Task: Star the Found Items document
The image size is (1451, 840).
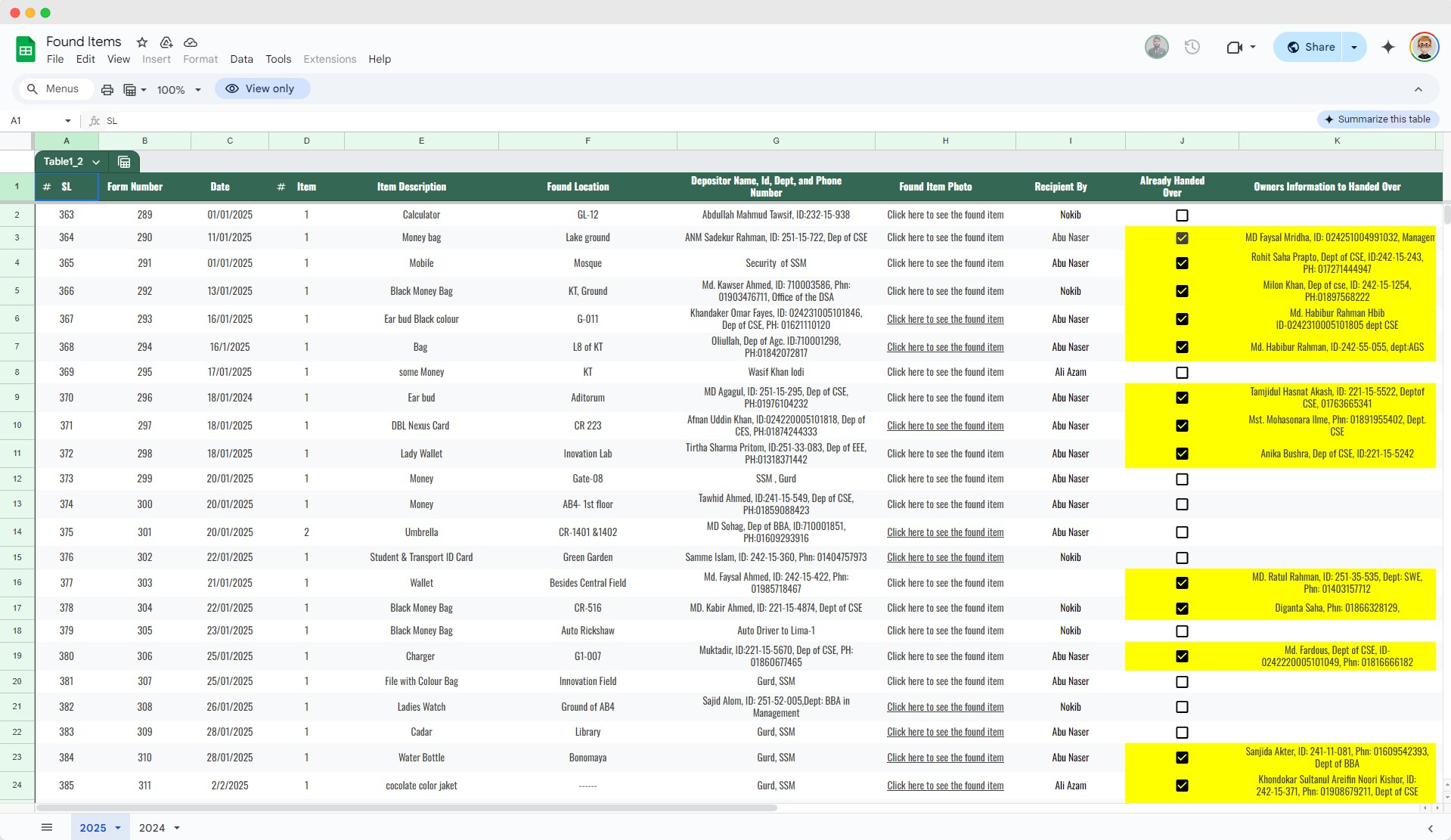Action: (x=141, y=42)
